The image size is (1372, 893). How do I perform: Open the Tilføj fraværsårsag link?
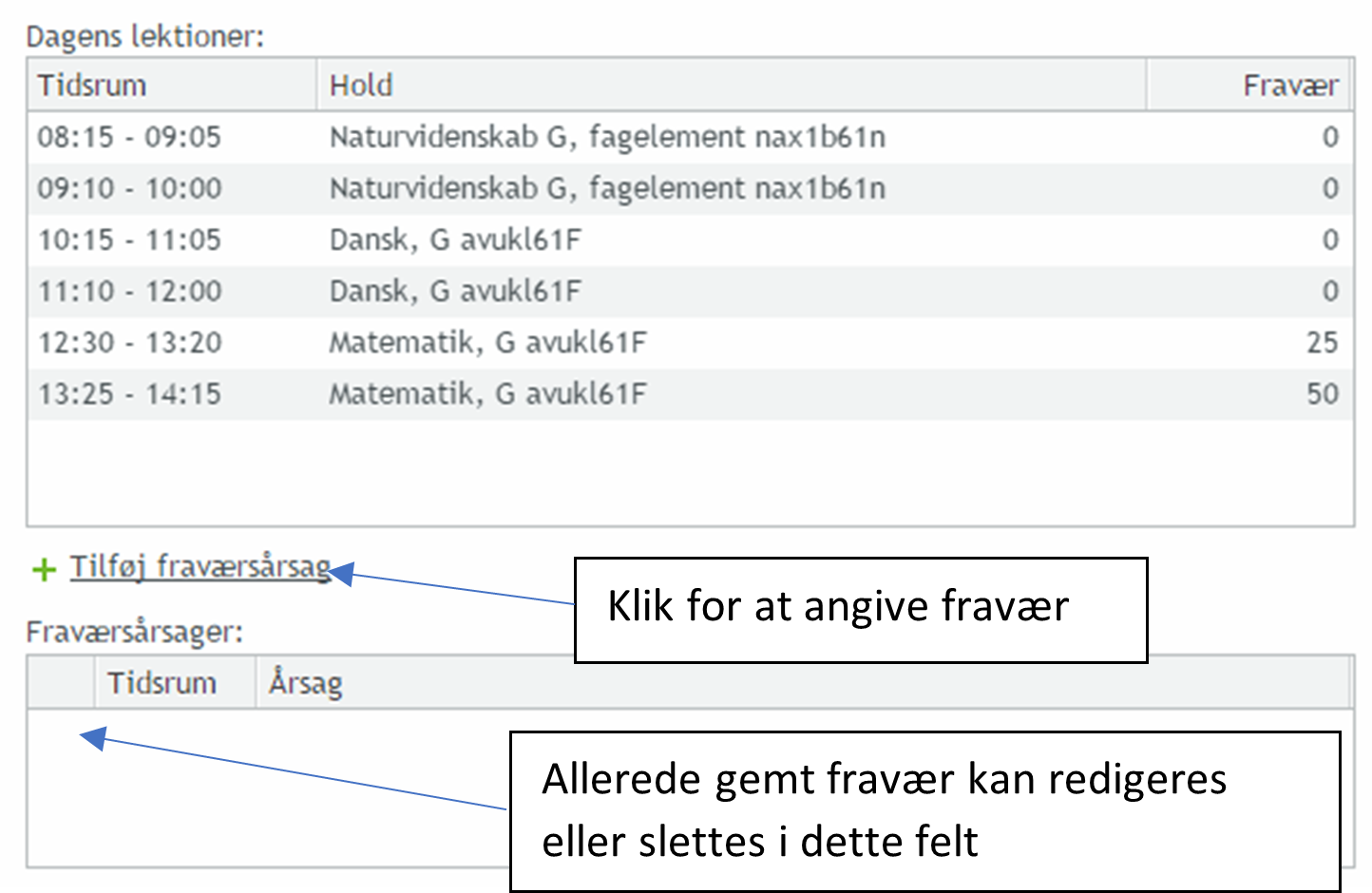200,567
